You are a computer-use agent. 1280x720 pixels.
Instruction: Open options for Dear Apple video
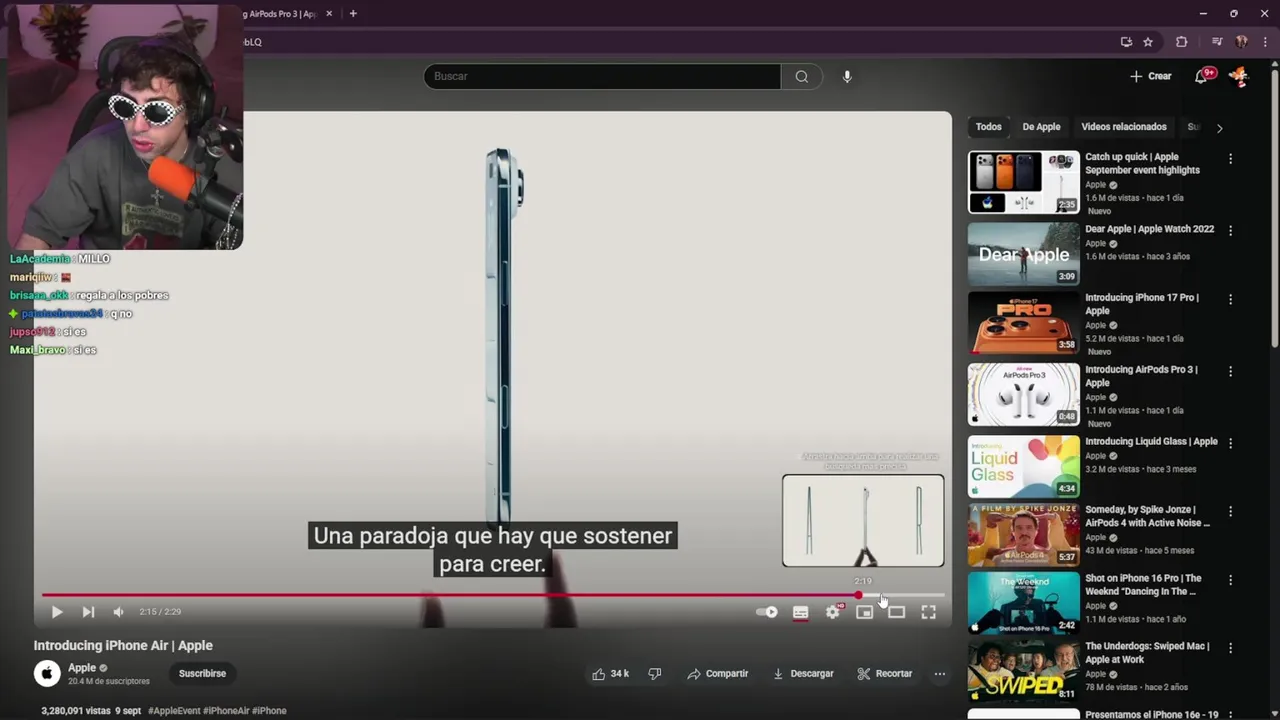click(x=1230, y=230)
